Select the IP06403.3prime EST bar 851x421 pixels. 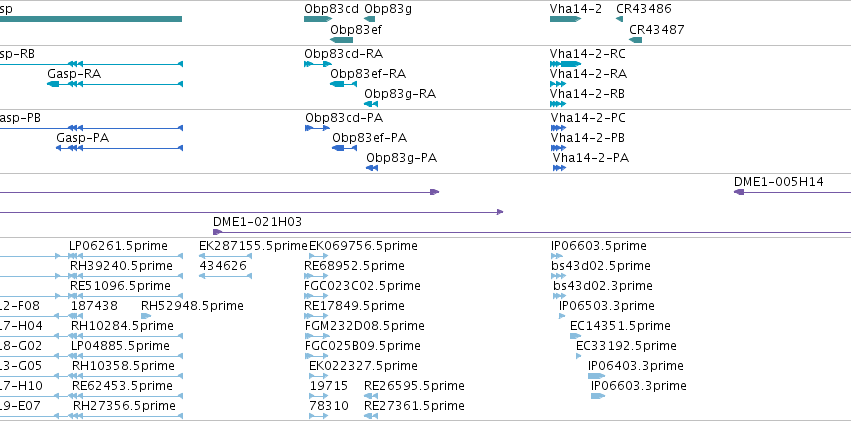coord(596,376)
